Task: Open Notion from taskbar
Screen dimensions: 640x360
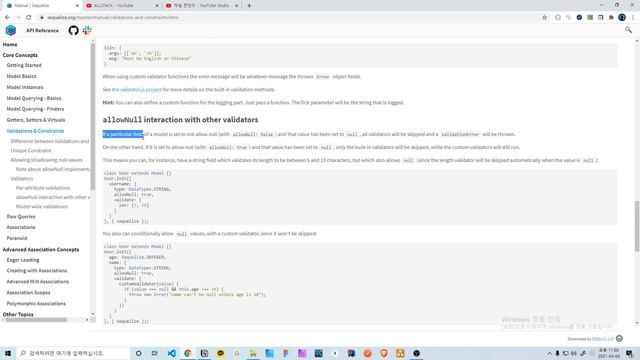Action: pyautogui.click(x=204, y=353)
